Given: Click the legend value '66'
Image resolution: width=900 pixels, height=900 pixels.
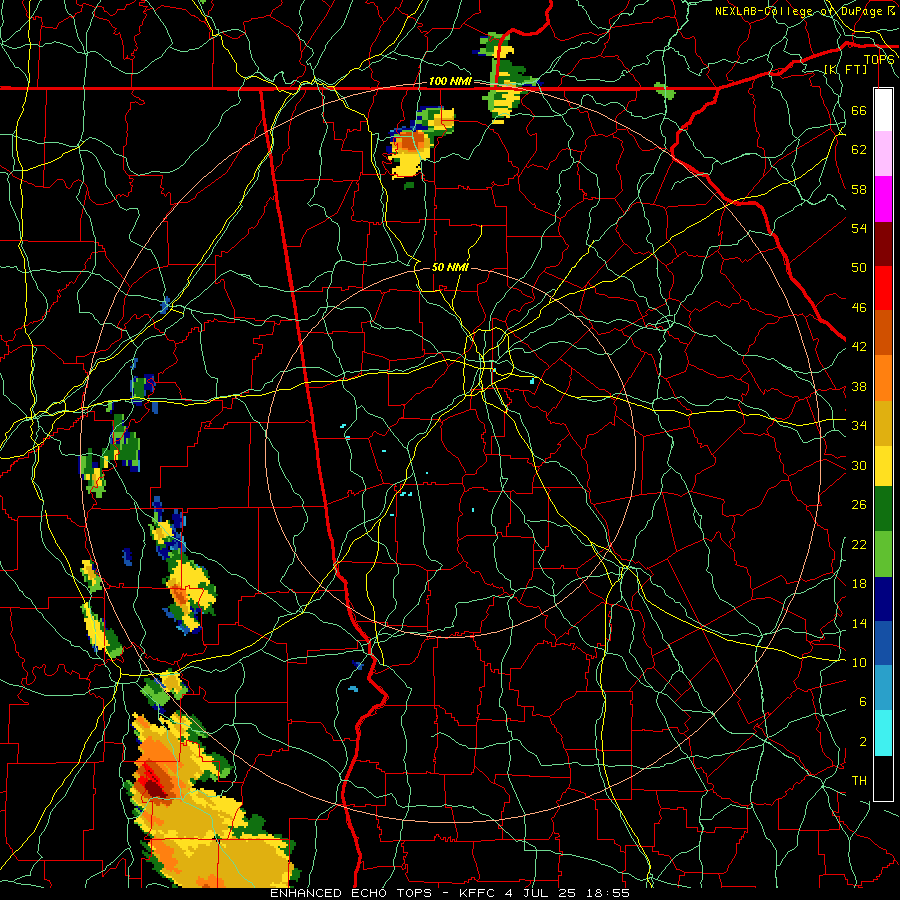Looking at the screenshot, I should point(859,110).
